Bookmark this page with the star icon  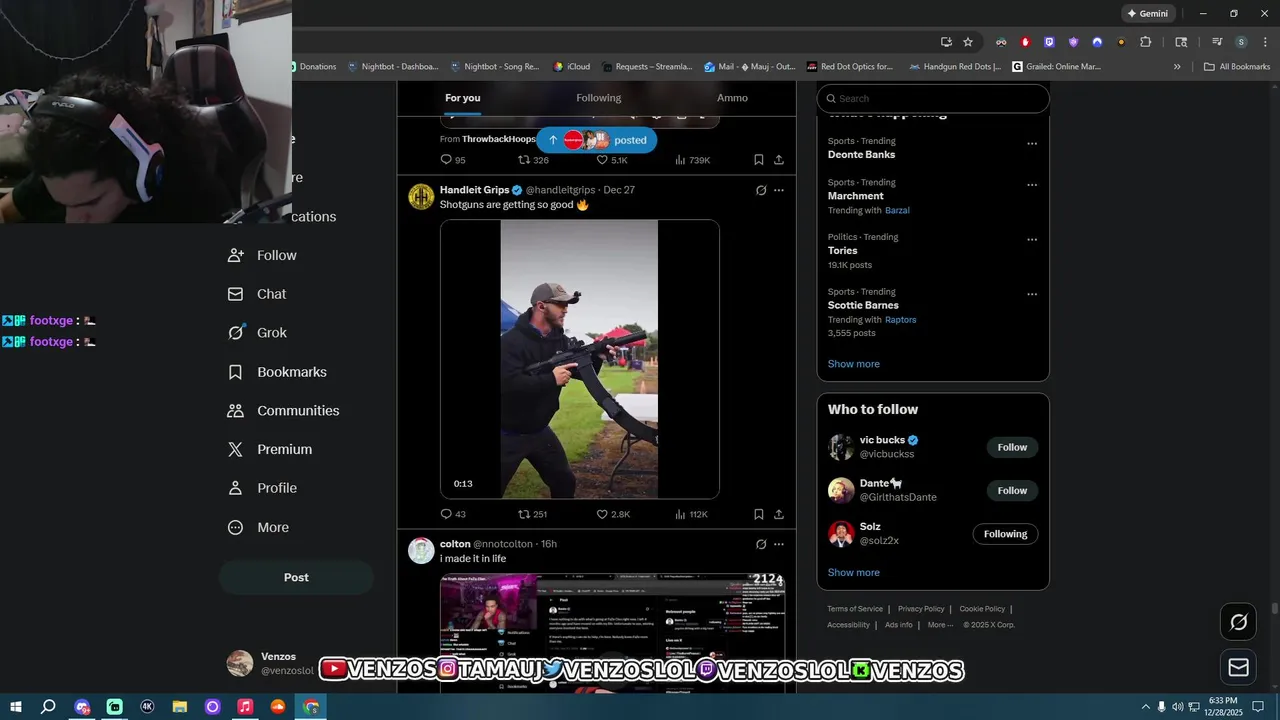pos(968,42)
